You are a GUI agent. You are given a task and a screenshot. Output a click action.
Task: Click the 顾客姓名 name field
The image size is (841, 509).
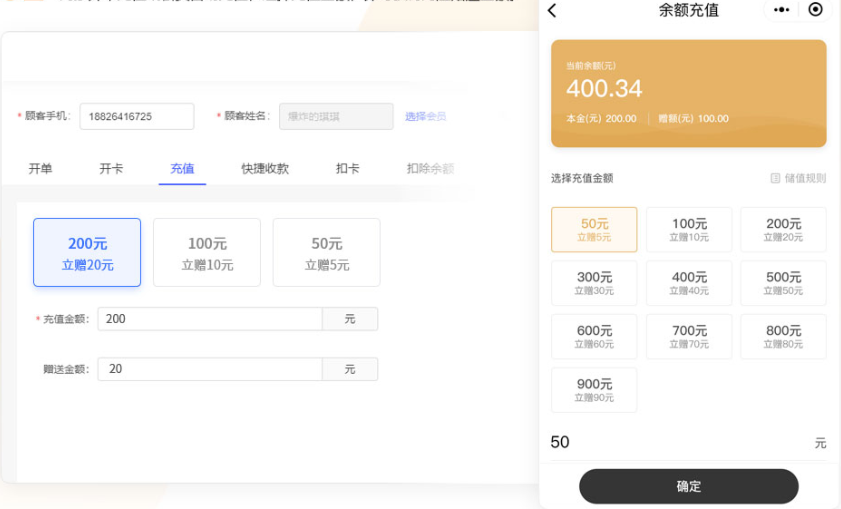click(x=336, y=116)
